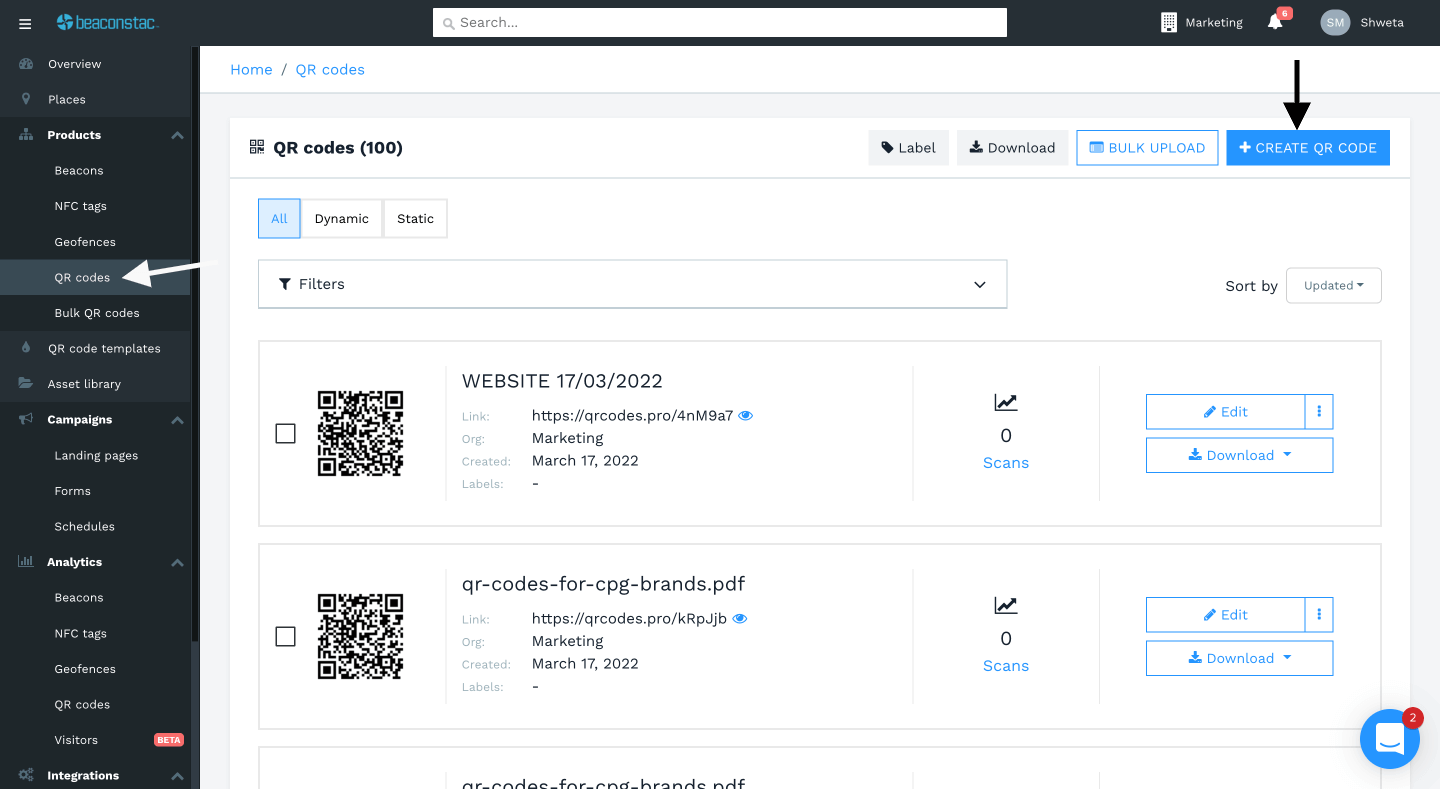Screen dimensions: 1440x789
Task: Switch to the Dynamic tab
Action: 342,218
